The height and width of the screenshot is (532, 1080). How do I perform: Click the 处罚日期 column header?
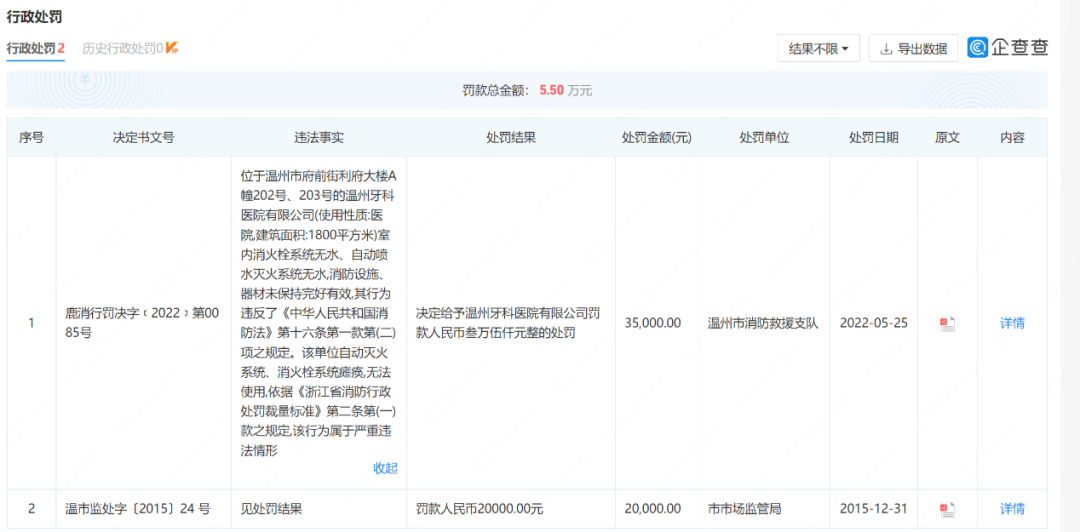tap(873, 137)
